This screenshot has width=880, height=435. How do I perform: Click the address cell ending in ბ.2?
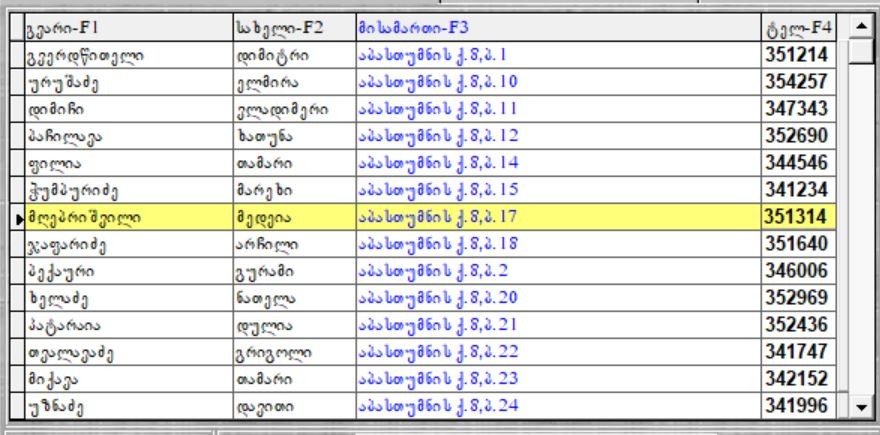(558, 271)
